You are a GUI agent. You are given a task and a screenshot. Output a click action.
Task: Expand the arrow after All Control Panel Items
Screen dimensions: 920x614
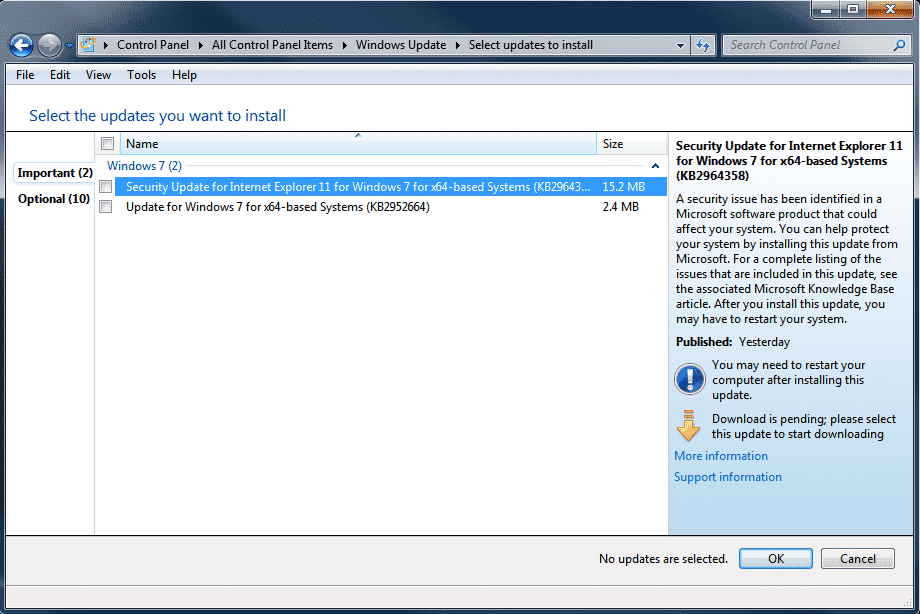point(344,45)
